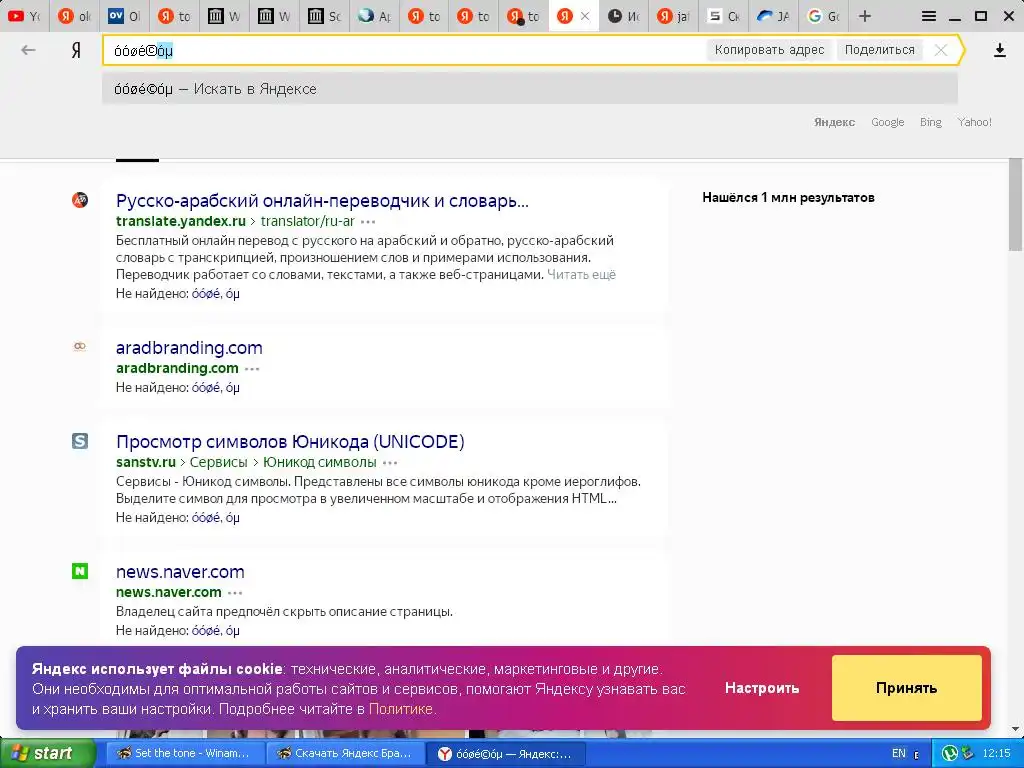Click the page vertical scrollbar thumb
Screen dimensions: 1024x768
pos(1016,204)
